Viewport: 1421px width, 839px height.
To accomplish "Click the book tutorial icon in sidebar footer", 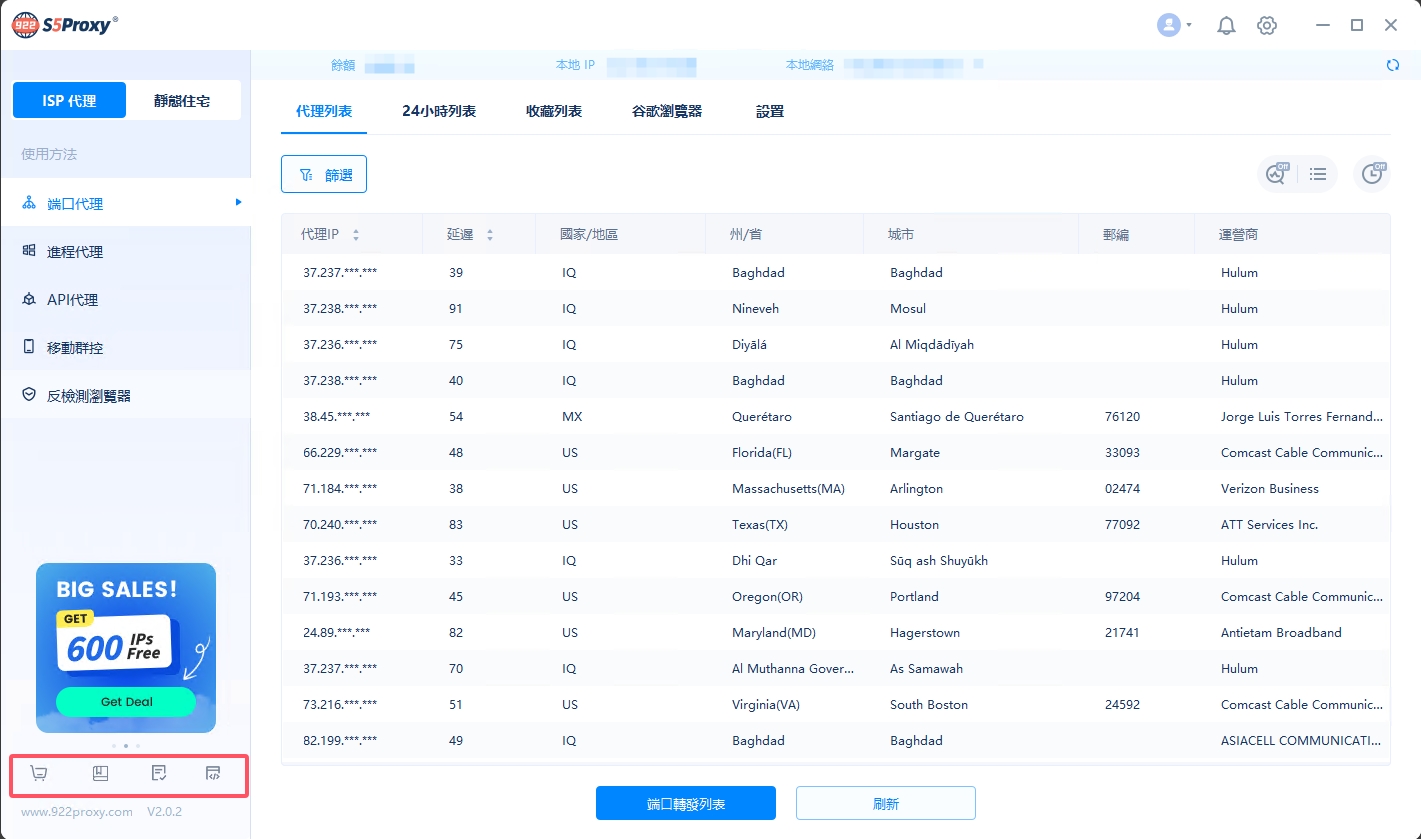I will 100,773.
